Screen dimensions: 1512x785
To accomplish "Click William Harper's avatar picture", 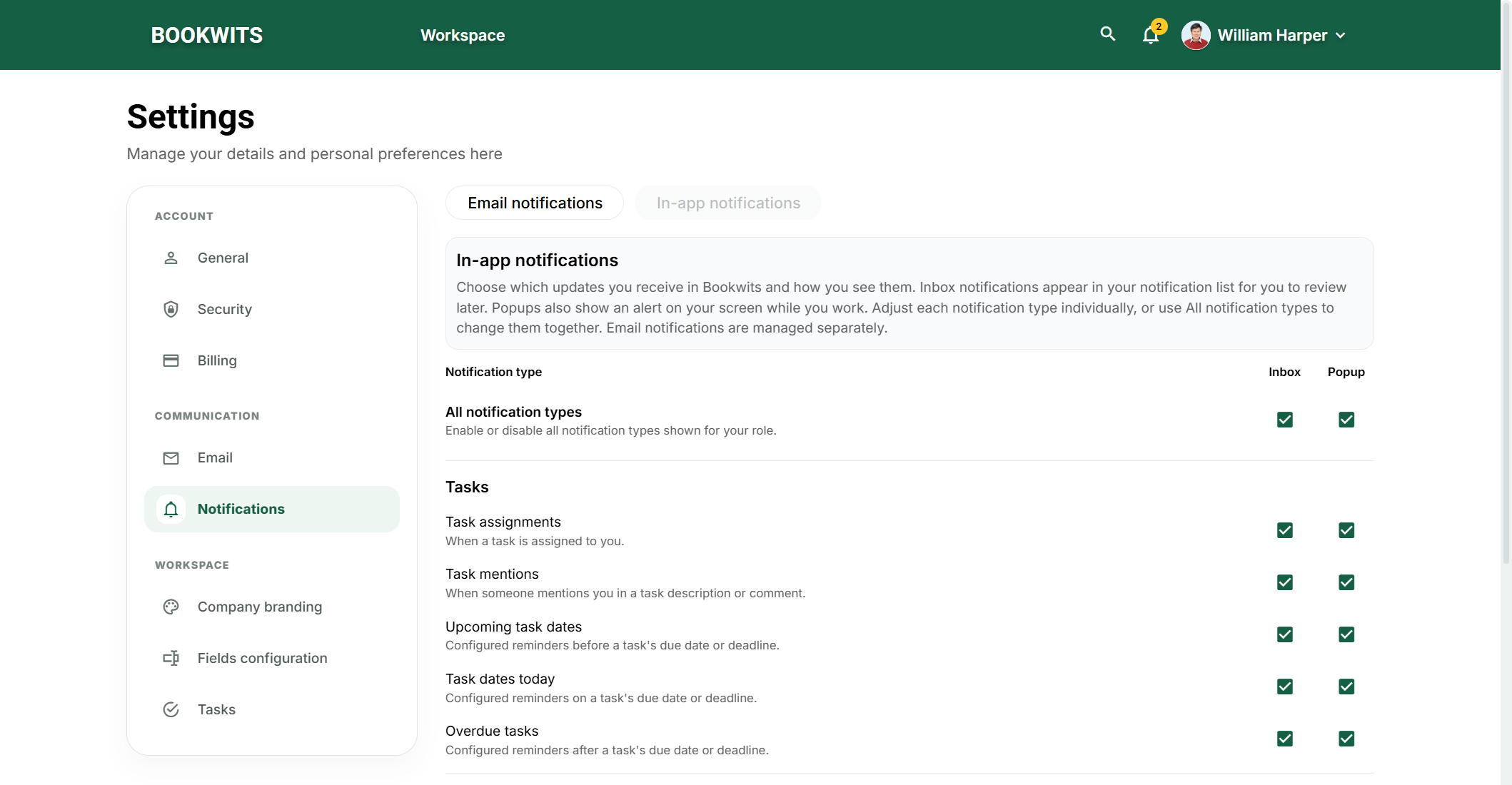I will tap(1196, 35).
